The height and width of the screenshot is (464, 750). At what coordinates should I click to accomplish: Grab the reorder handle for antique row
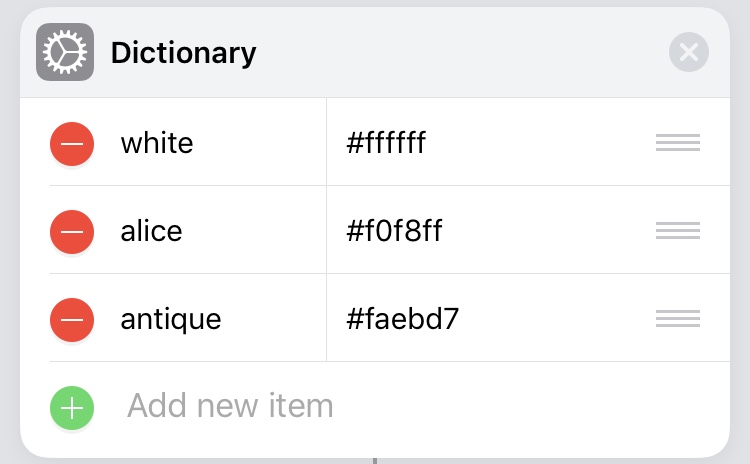(677, 320)
